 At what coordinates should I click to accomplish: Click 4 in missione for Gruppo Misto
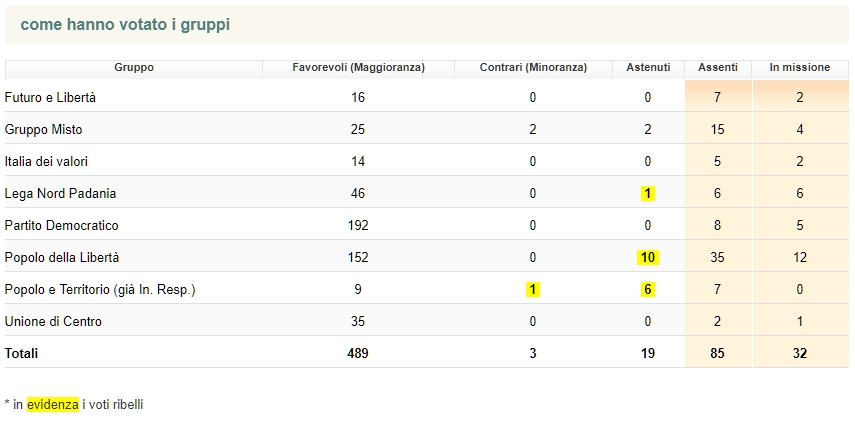(800, 130)
